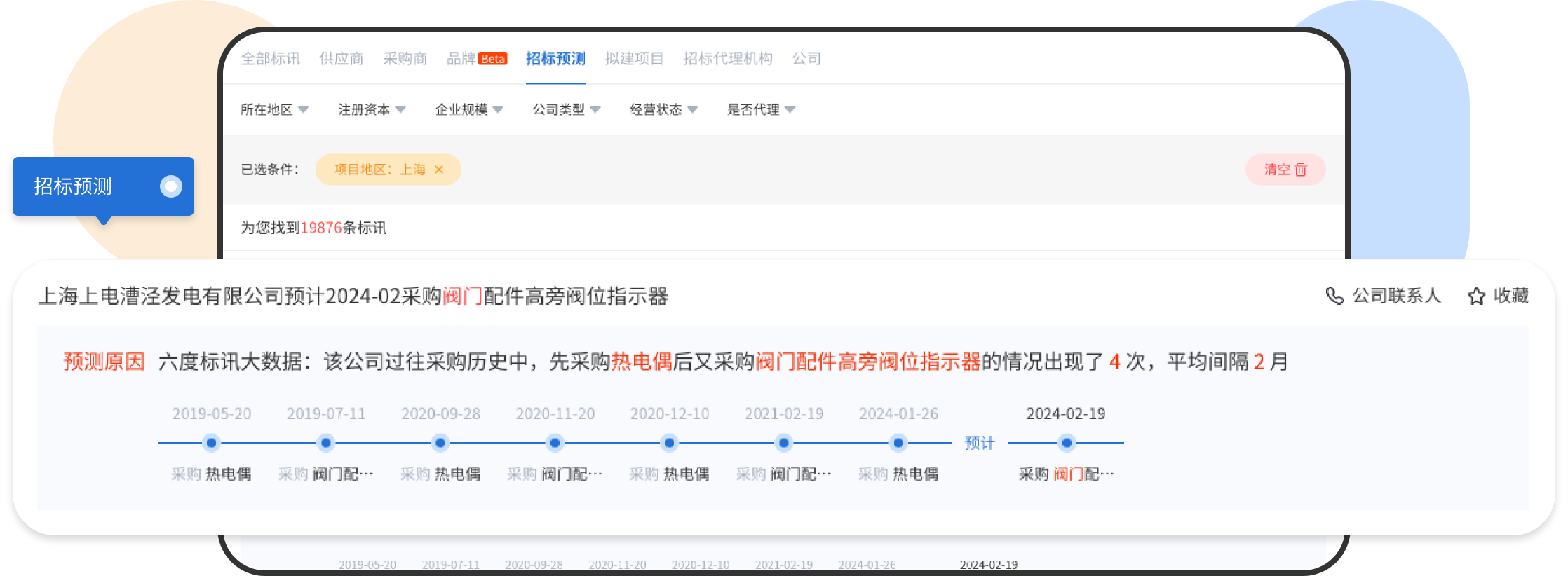Open the 拟建项目 tab

click(634, 59)
